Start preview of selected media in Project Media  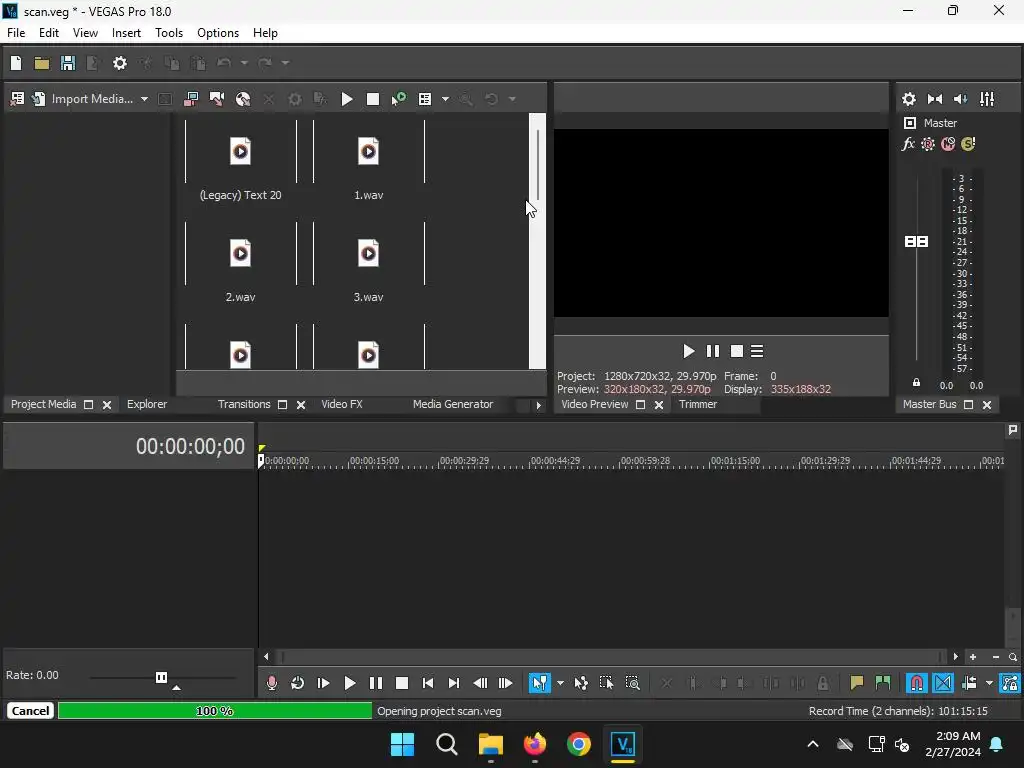(347, 99)
